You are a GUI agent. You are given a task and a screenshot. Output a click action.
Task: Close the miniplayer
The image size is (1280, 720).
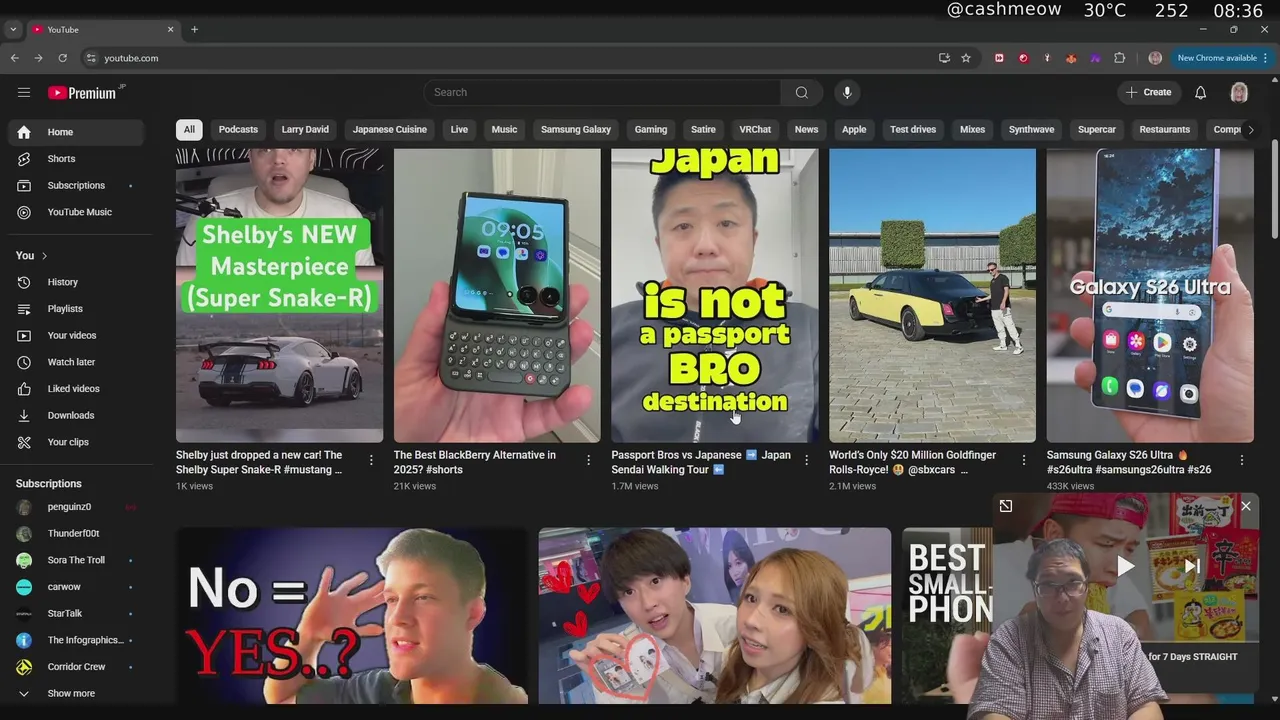coord(1246,506)
